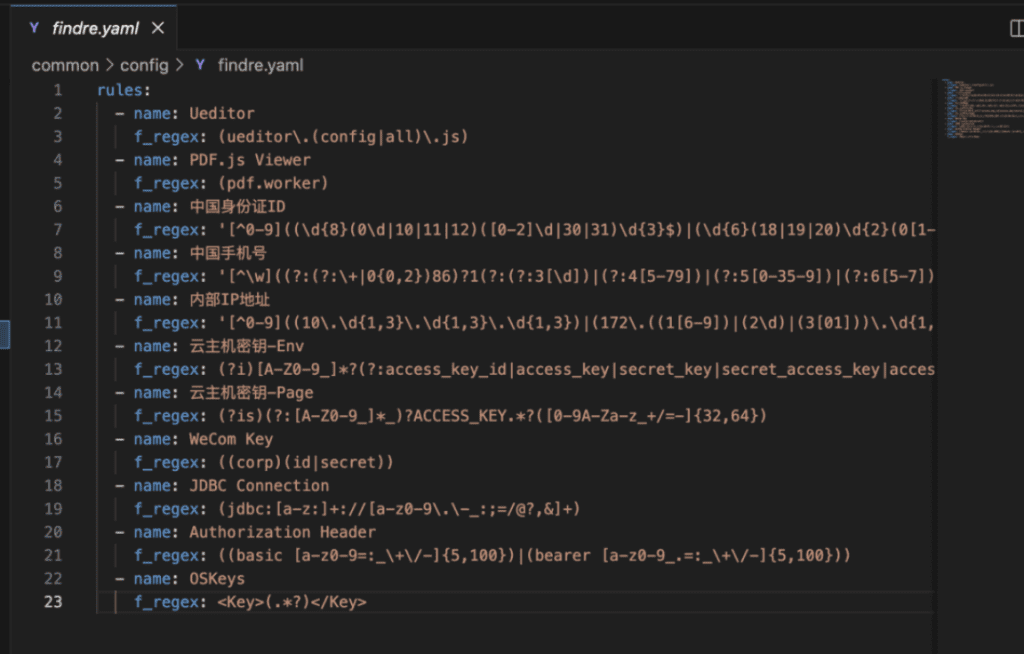Open the findre.yaml breadcrumb item

pos(260,65)
